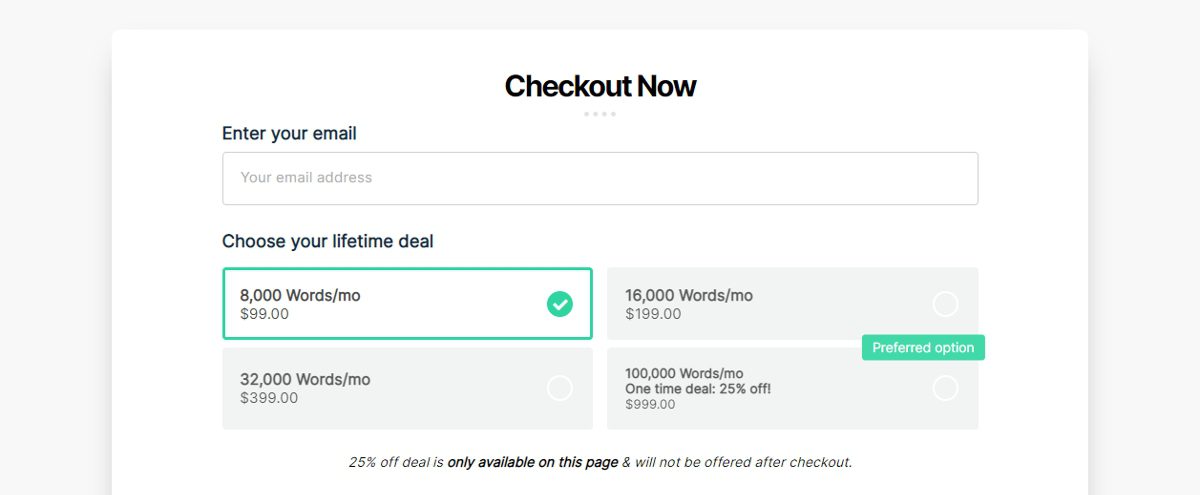This screenshot has height=495, width=1200.
Task: Click the Checkout Now heading
Action: point(600,86)
